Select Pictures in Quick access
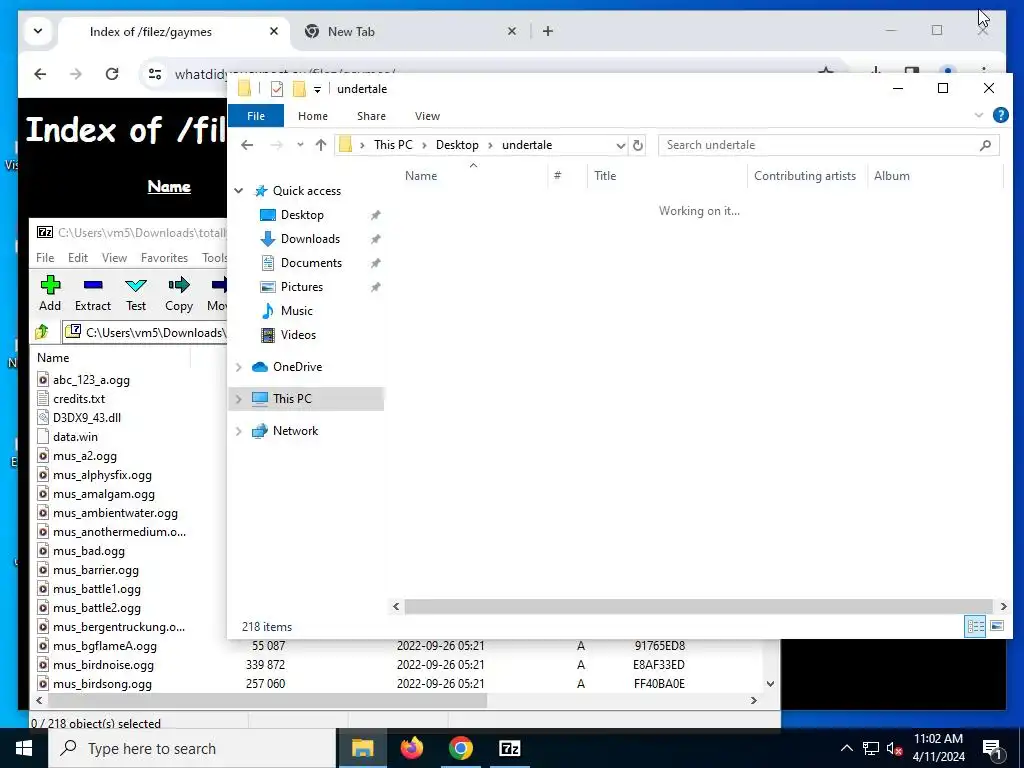1024x768 pixels. click(302, 287)
